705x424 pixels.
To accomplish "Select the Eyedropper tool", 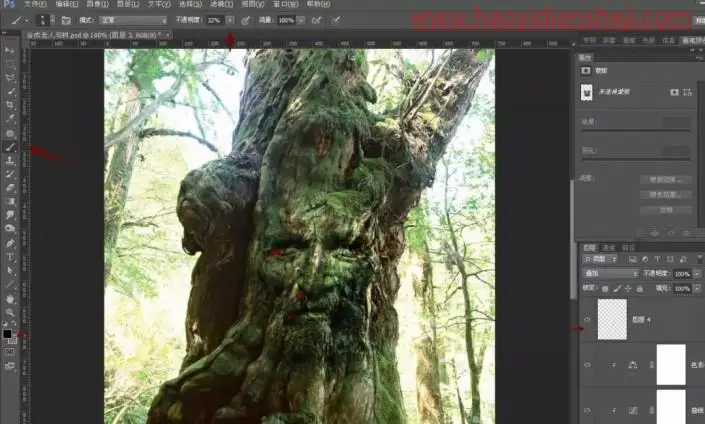I will [x=9, y=119].
